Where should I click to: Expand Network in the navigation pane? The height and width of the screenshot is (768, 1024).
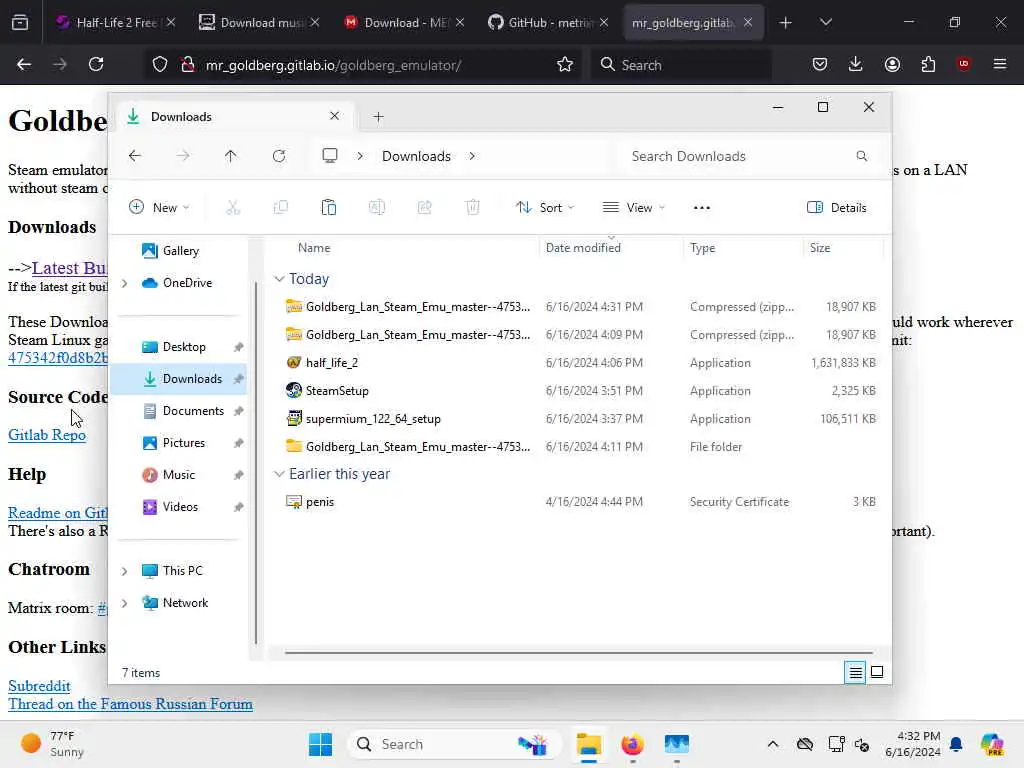[x=125, y=603]
